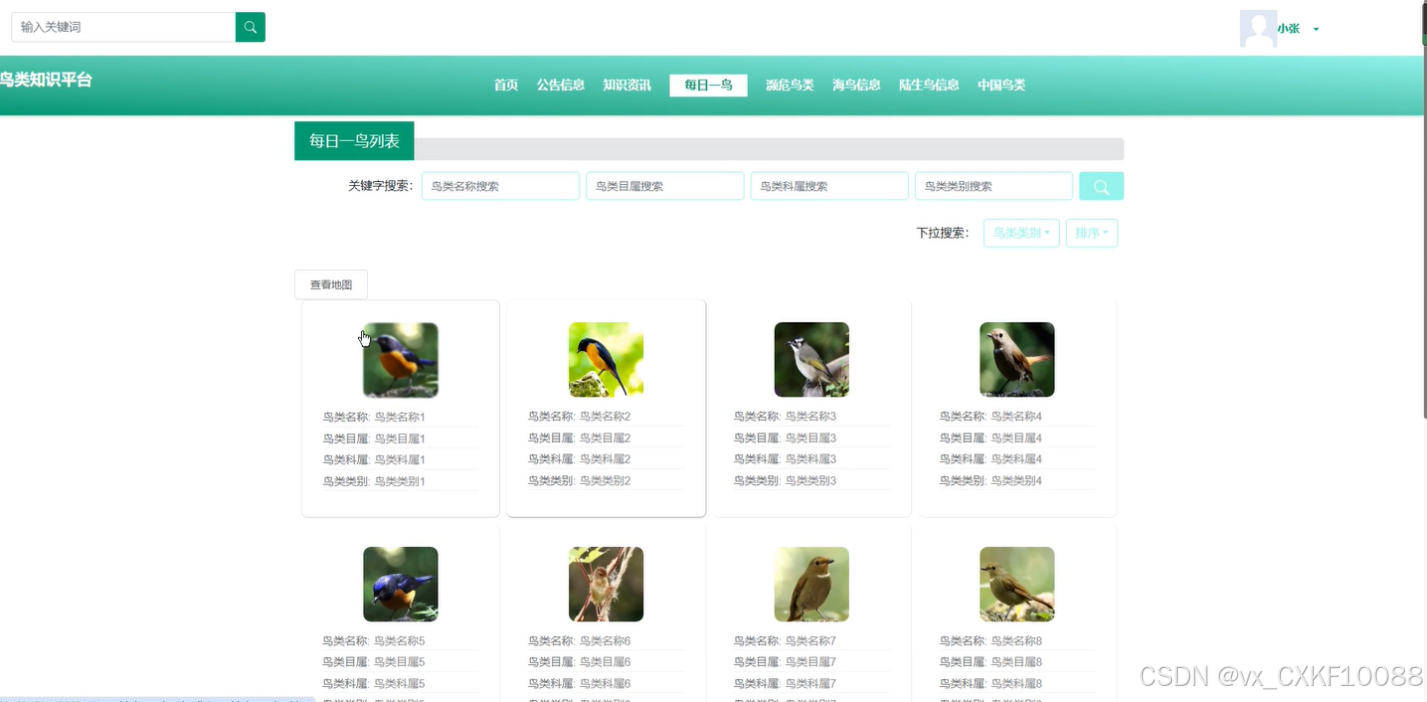Focus the 鸟类类别搜索 input field

994,186
